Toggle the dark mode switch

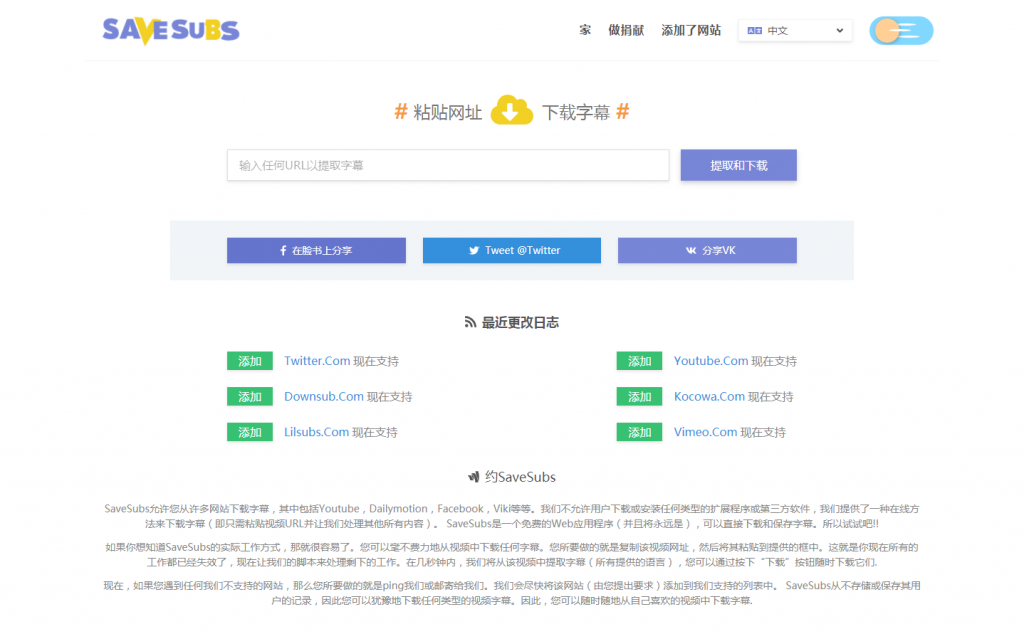[901, 31]
